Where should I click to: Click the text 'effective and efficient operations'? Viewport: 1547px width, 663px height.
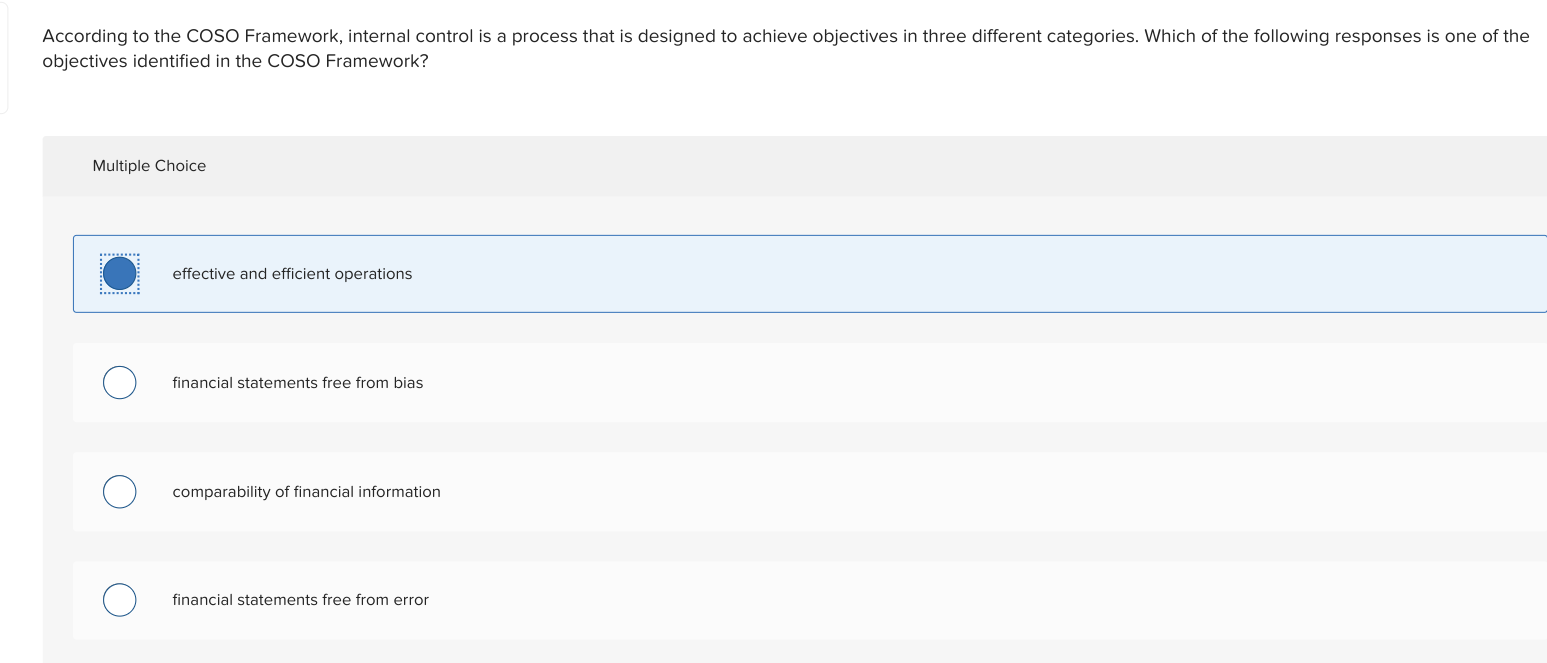coord(292,273)
